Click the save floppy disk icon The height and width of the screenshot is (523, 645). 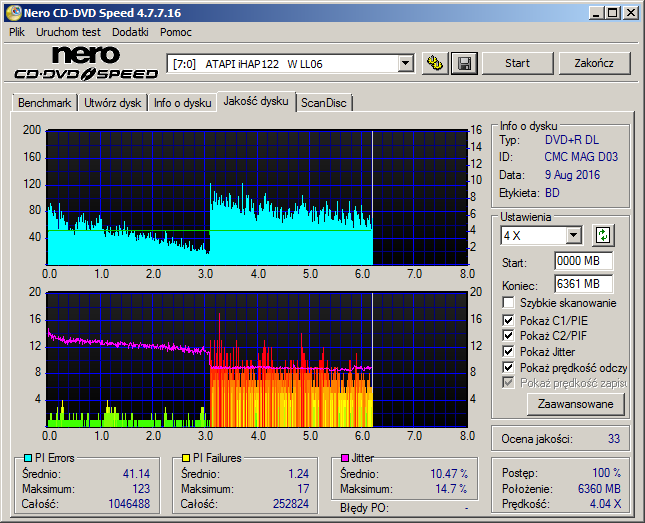(464, 63)
